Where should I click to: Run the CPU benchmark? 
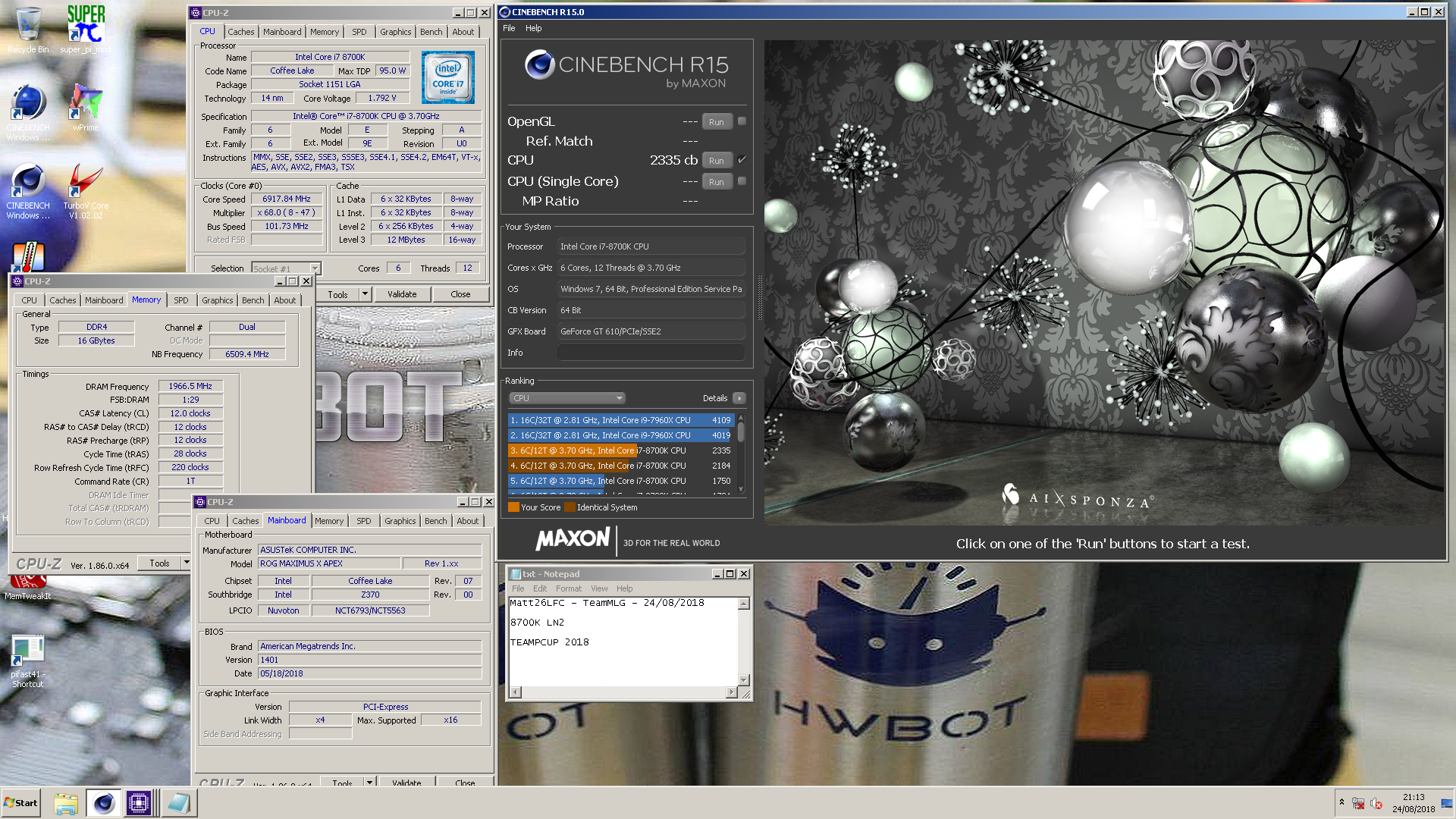point(717,161)
